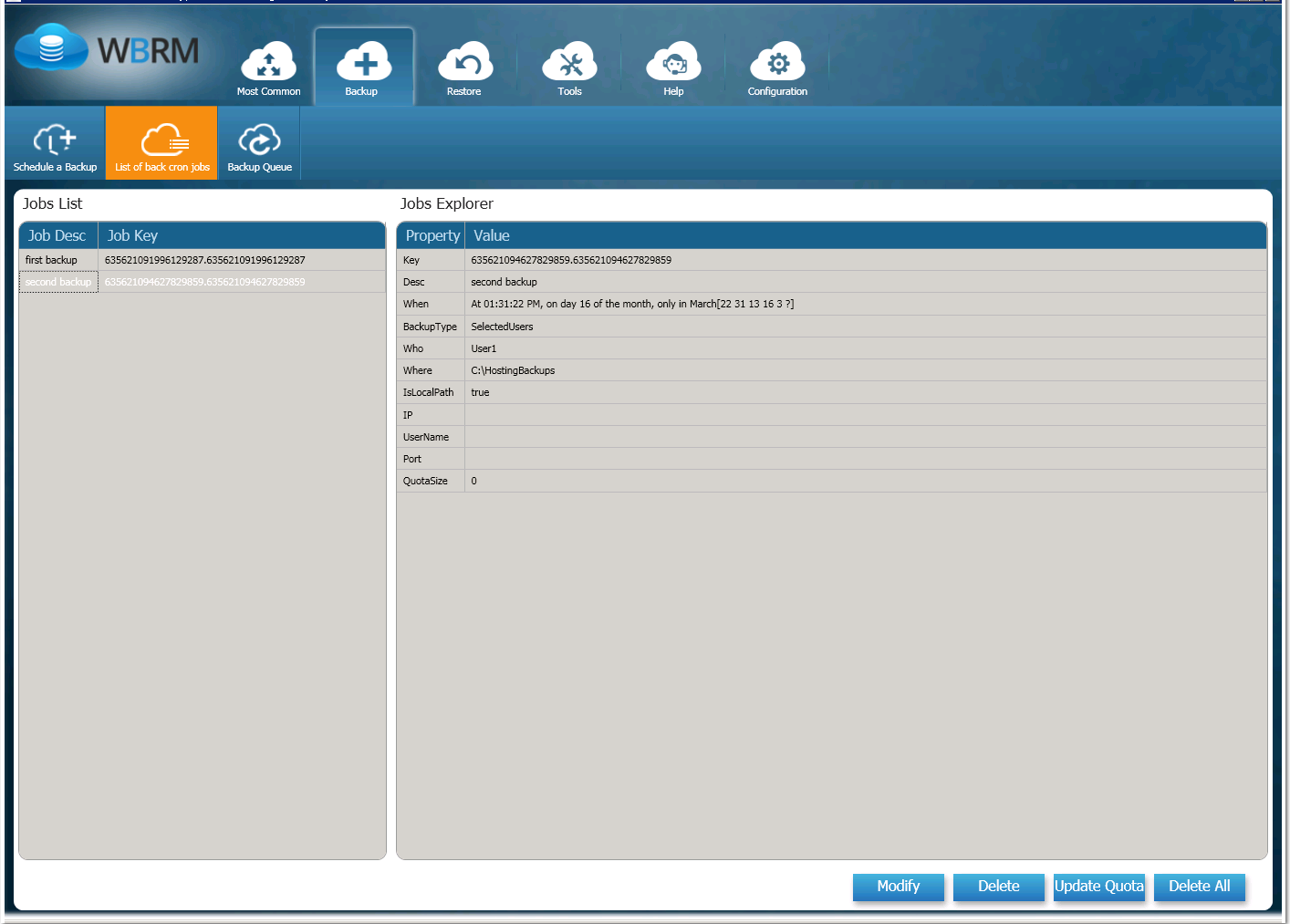The image size is (1290, 924).
Task: Click the 'When' property cell
Action: pyautogui.click(x=431, y=304)
